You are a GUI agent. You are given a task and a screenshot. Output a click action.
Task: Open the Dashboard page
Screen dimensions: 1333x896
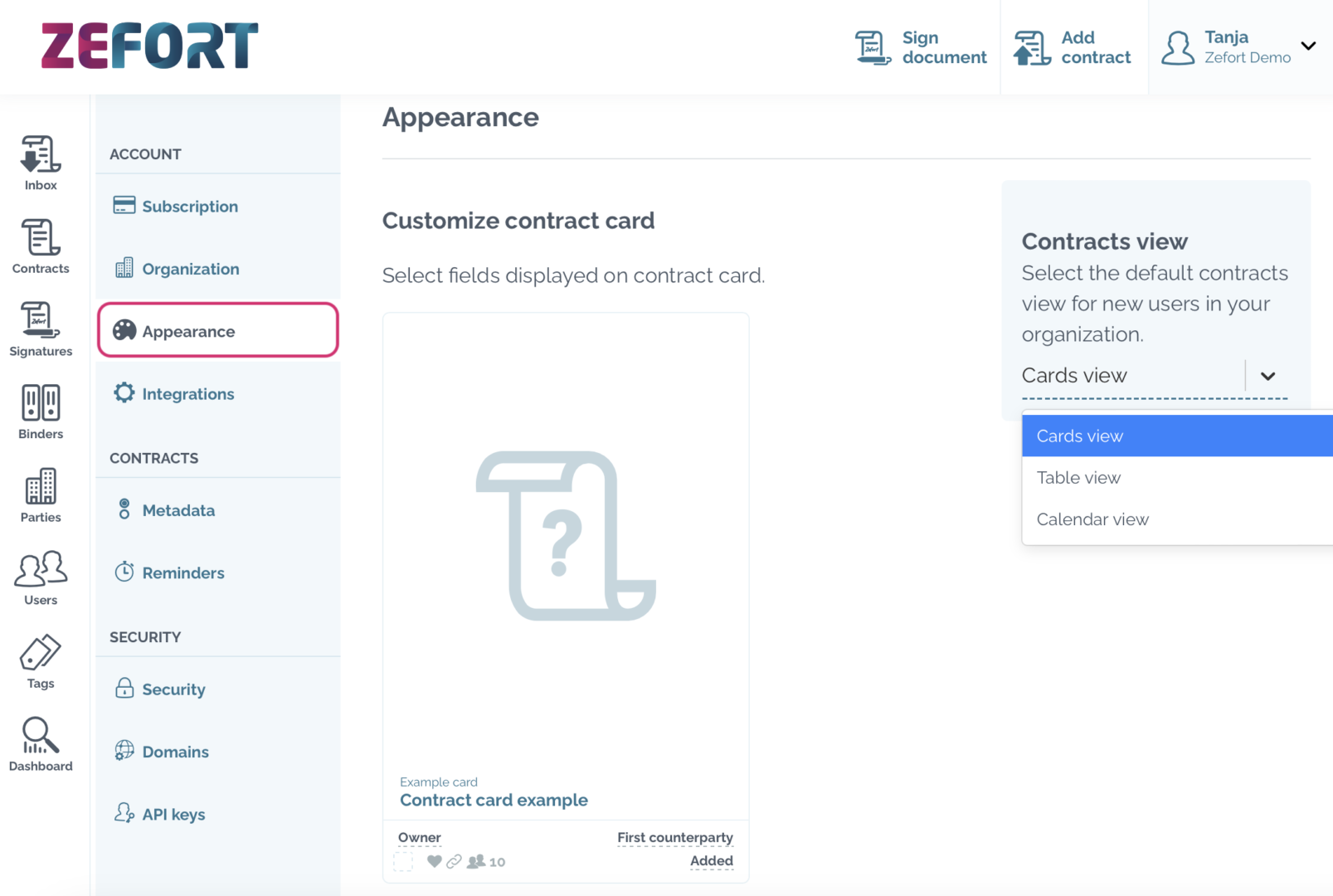[39, 743]
